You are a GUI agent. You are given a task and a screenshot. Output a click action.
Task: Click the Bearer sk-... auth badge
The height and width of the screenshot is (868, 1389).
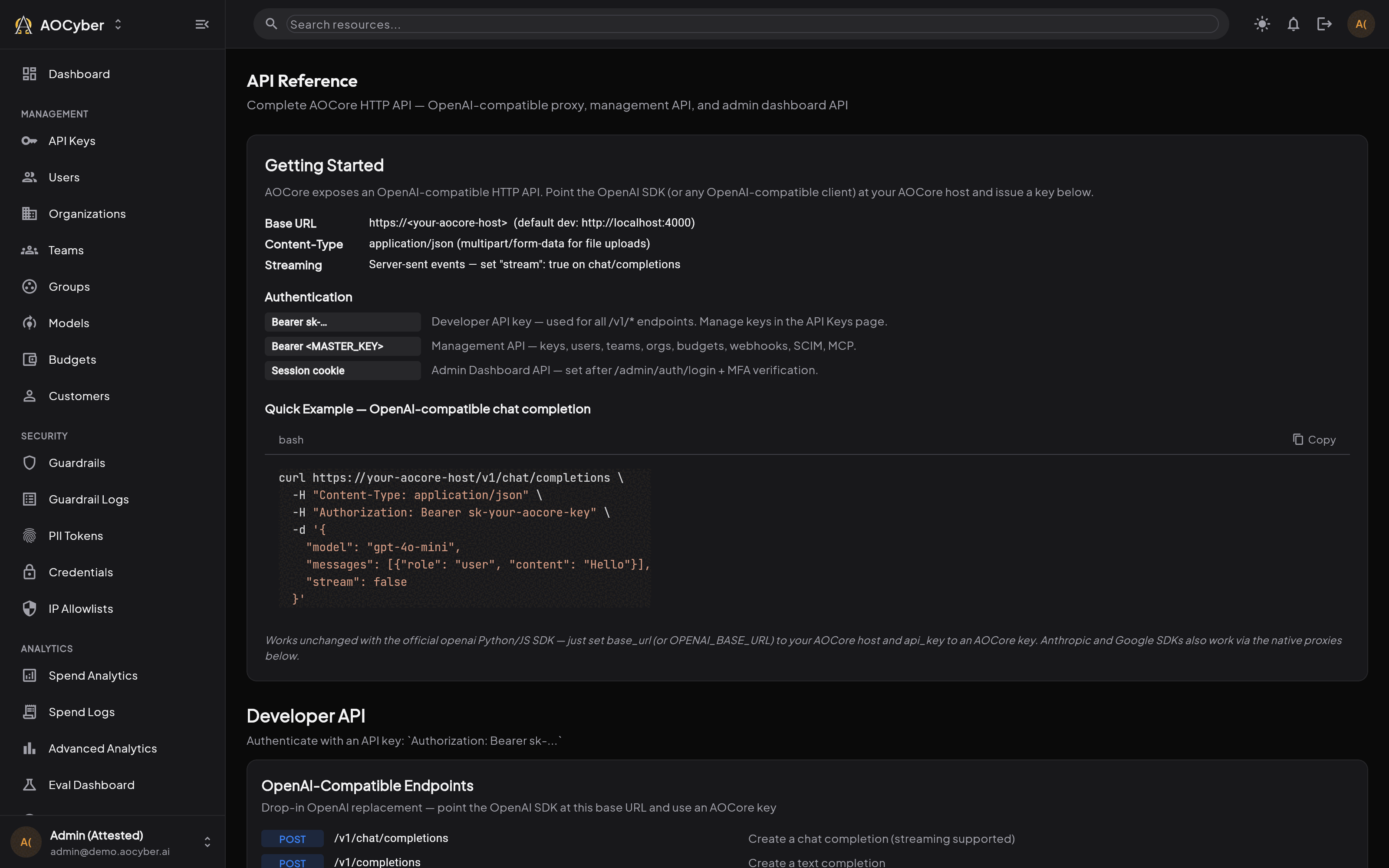(x=342, y=322)
